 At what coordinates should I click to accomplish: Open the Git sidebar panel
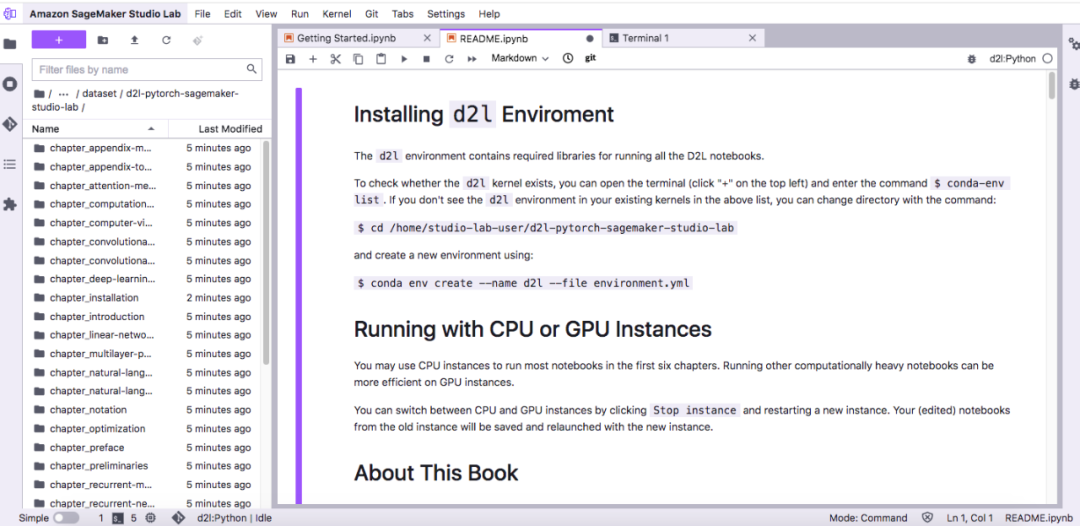click(10, 124)
